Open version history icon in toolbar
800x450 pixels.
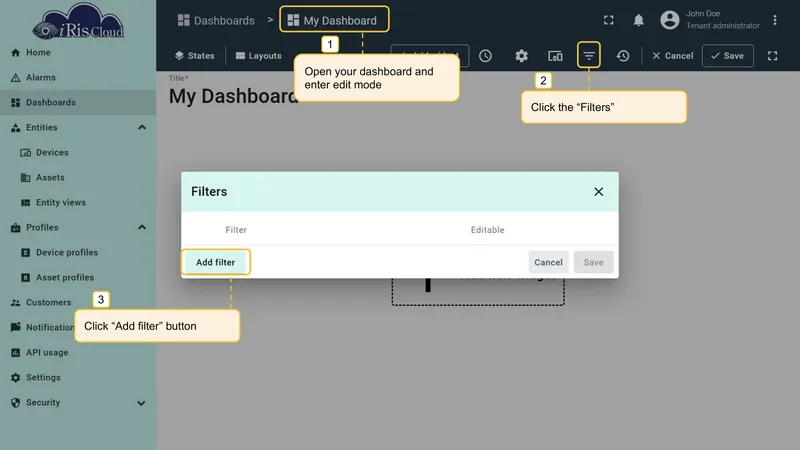click(623, 56)
